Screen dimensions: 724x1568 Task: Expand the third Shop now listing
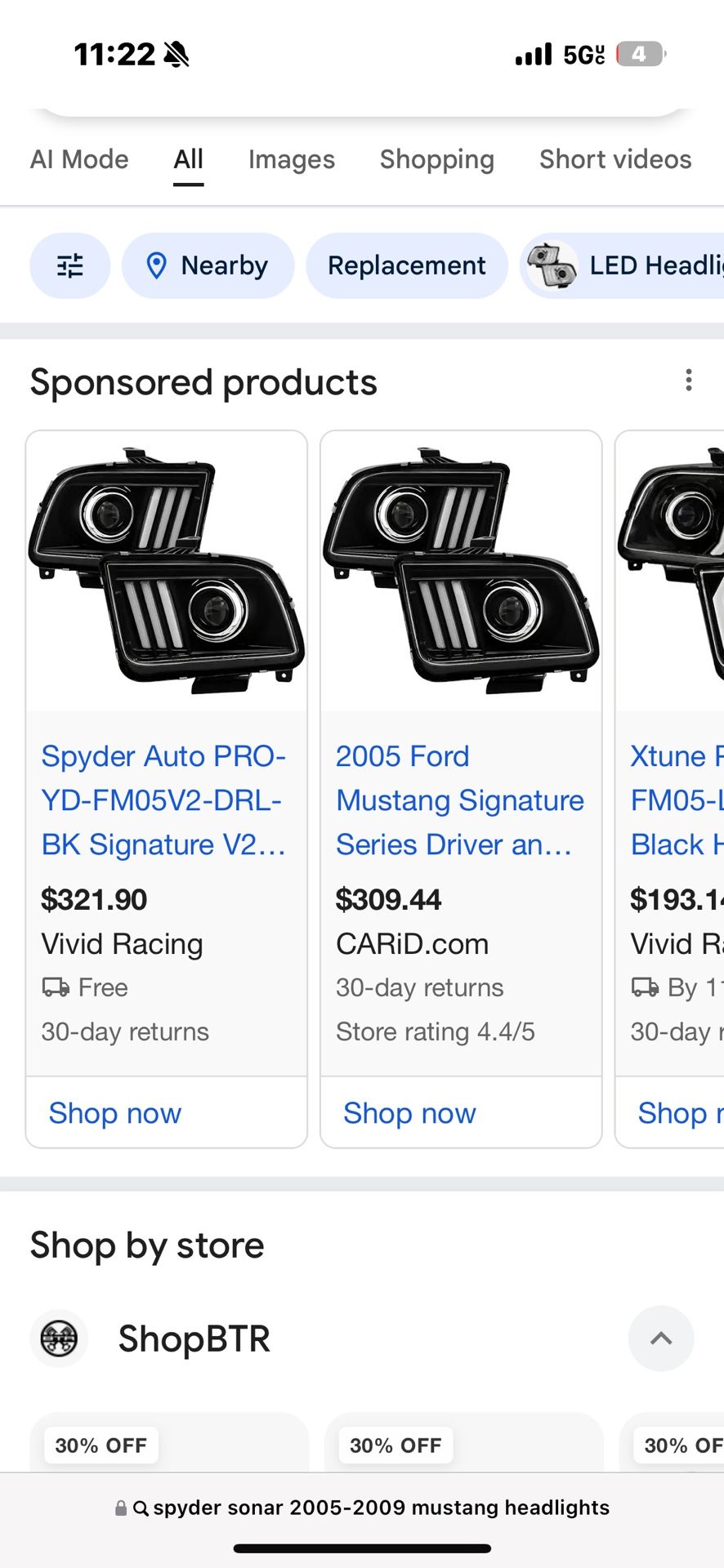click(x=678, y=1112)
